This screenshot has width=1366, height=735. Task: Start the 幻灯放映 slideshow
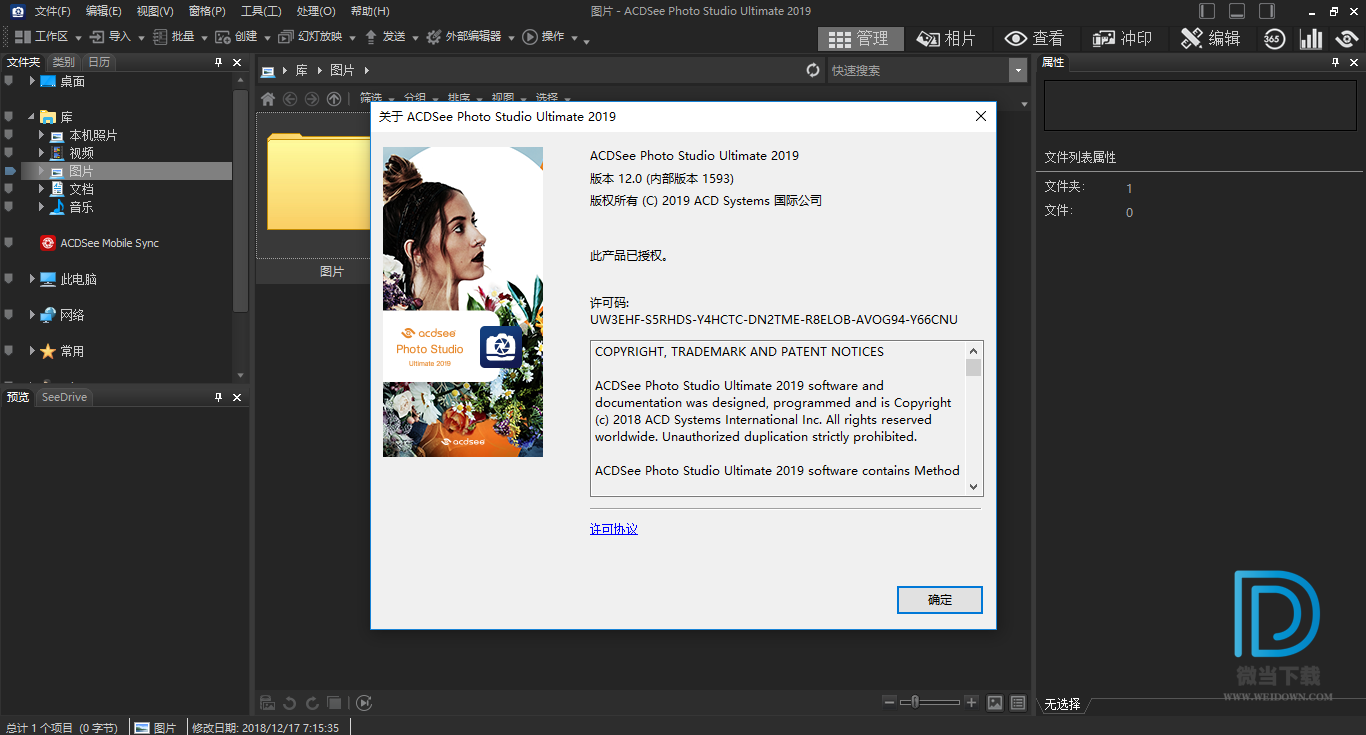tap(310, 37)
